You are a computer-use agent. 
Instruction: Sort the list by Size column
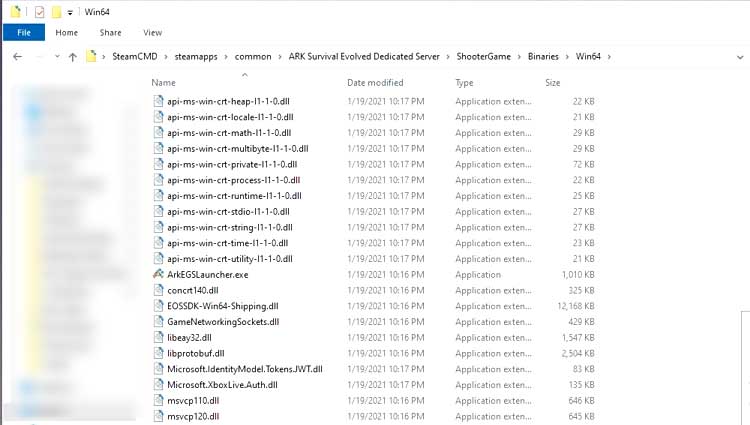pyautogui.click(x=552, y=83)
